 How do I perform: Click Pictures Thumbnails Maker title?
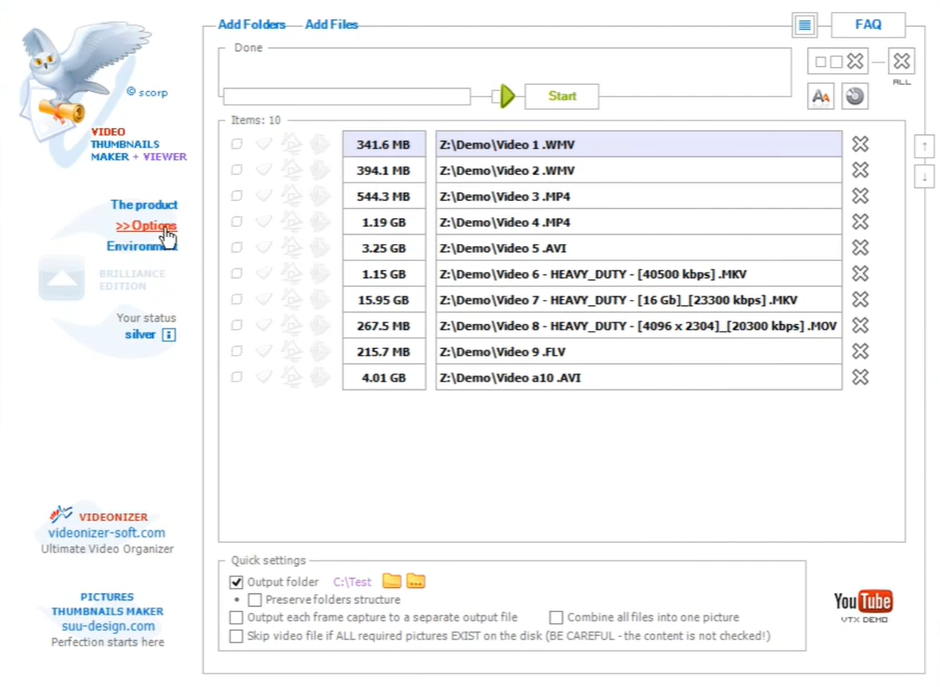(107, 604)
